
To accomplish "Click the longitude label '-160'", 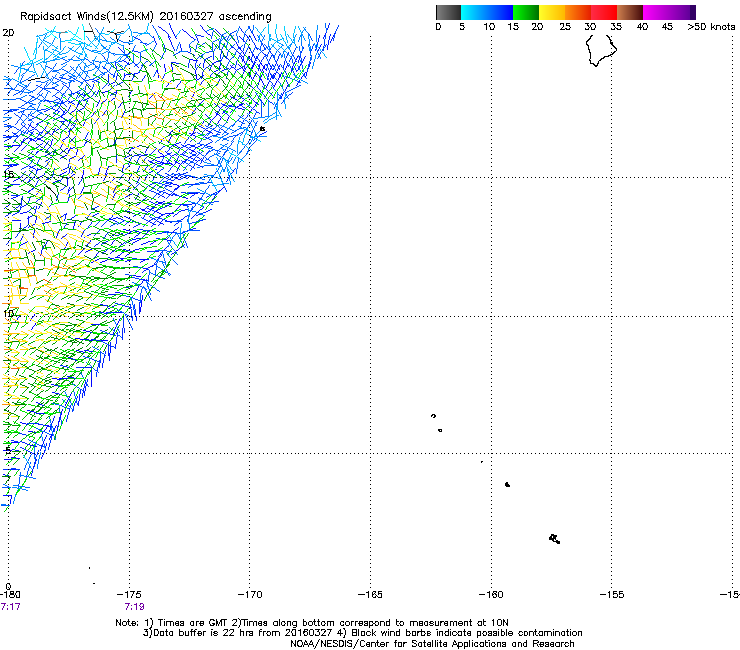I will click(x=491, y=595).
